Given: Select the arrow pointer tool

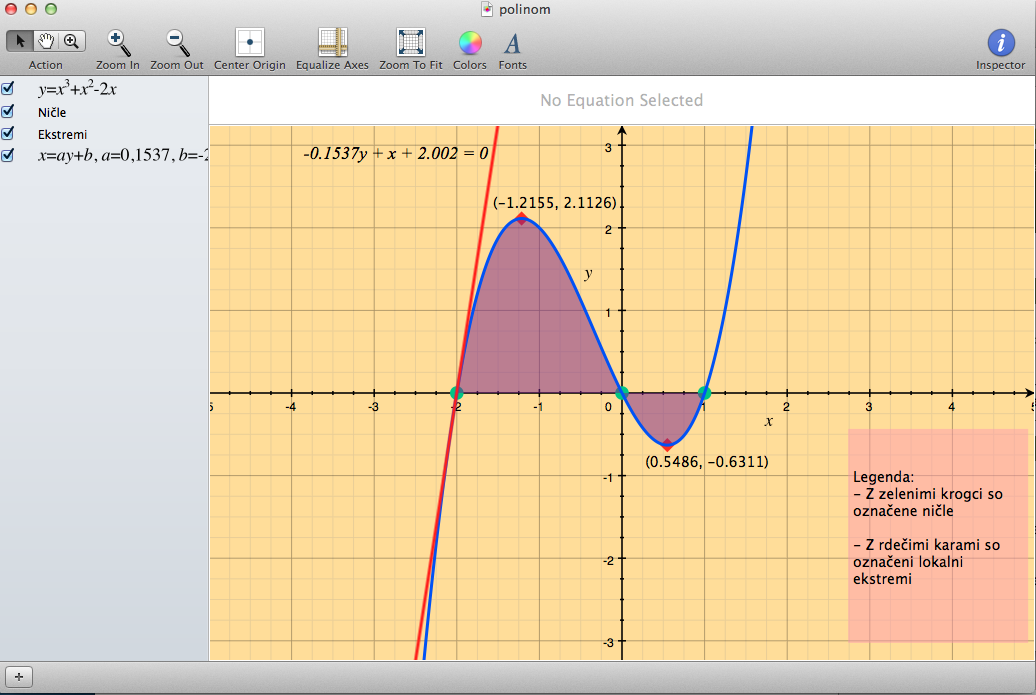Looking at the screenshot, I should (19, 41).
